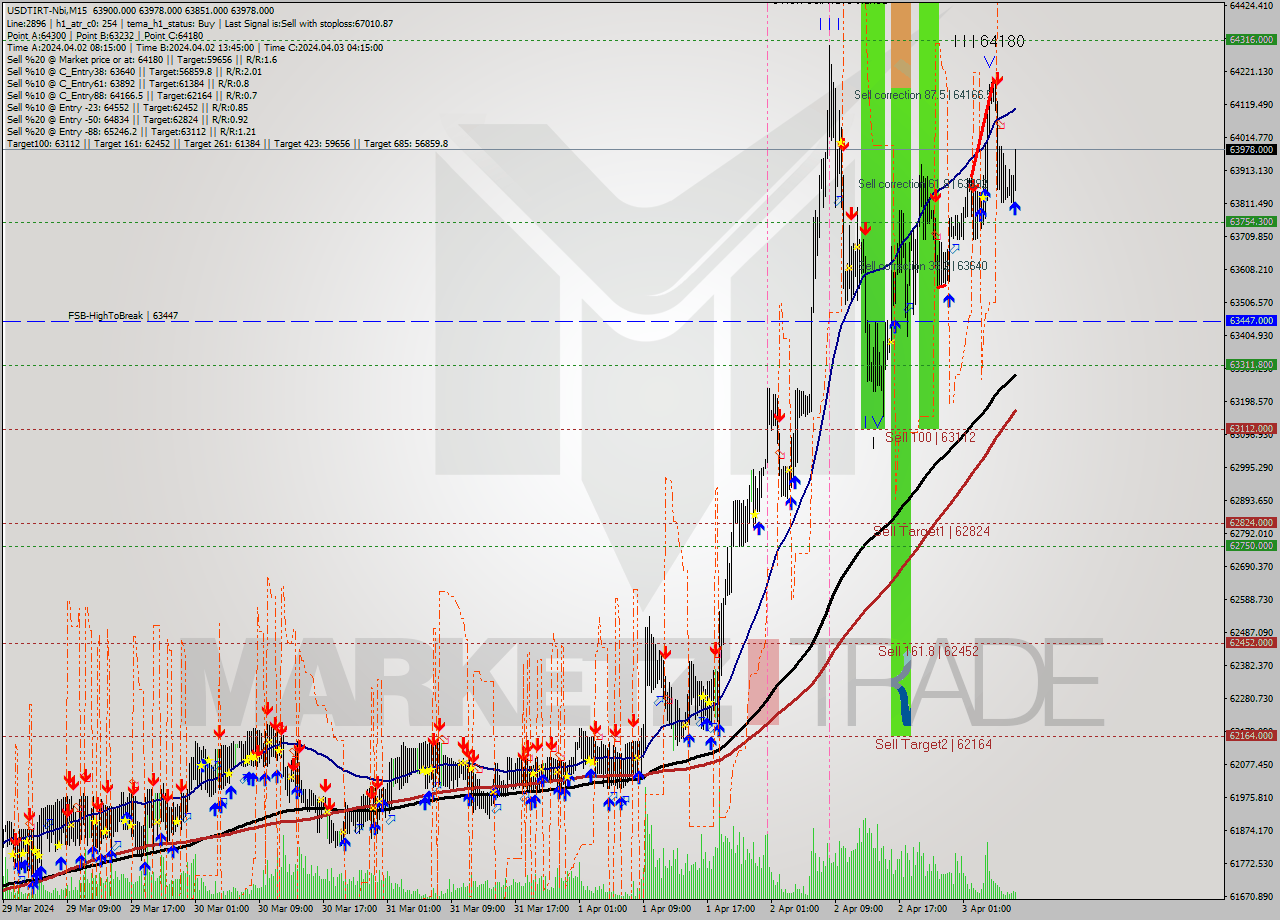This screenshot has width=1280, height=920.
Task: Click the 61772.530 price axis value
Action: click(x=1250, y=863)
